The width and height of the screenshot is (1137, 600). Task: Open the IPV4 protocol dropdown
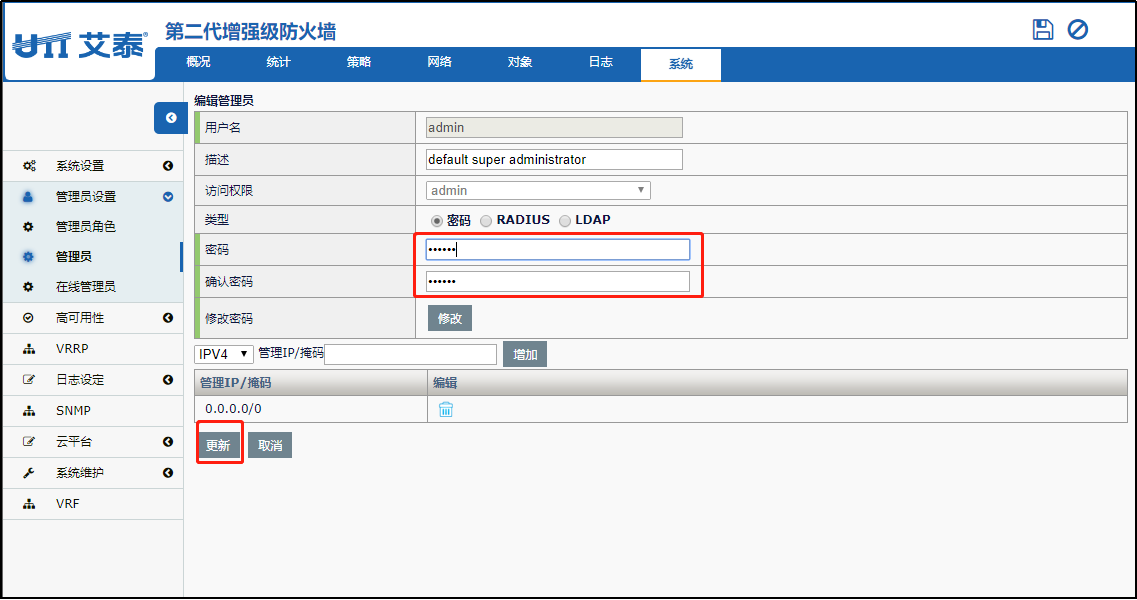coord(223,354)
